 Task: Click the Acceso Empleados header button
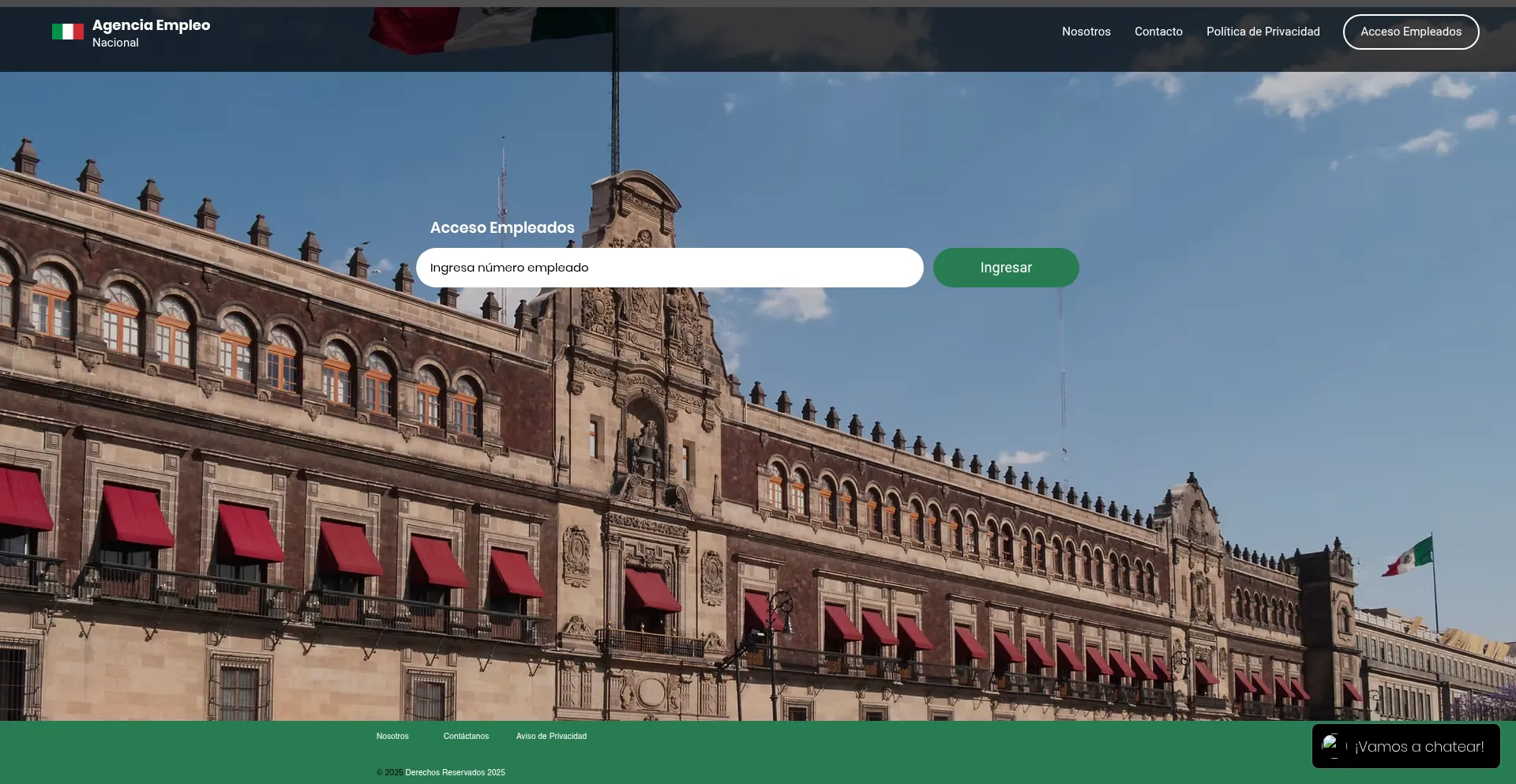click(1411, 32)
